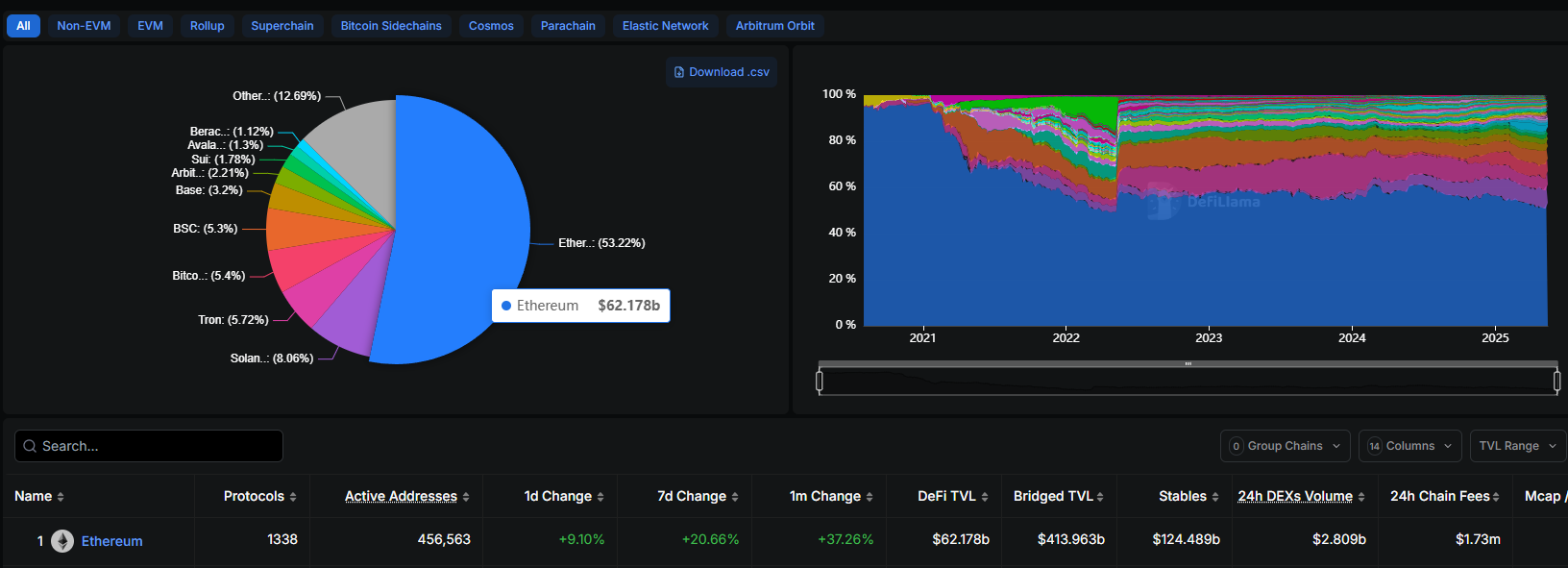Viewport: 1568px width, 568px height.
Task: Select the Non-EVM category tab
Action: (84, 26)
